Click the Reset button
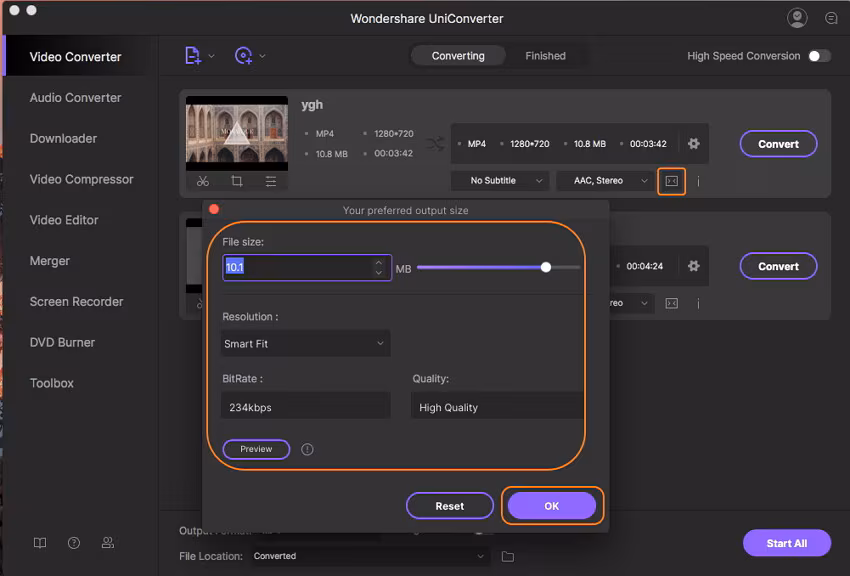Screen dimensions: 850x576 (449, 506)
